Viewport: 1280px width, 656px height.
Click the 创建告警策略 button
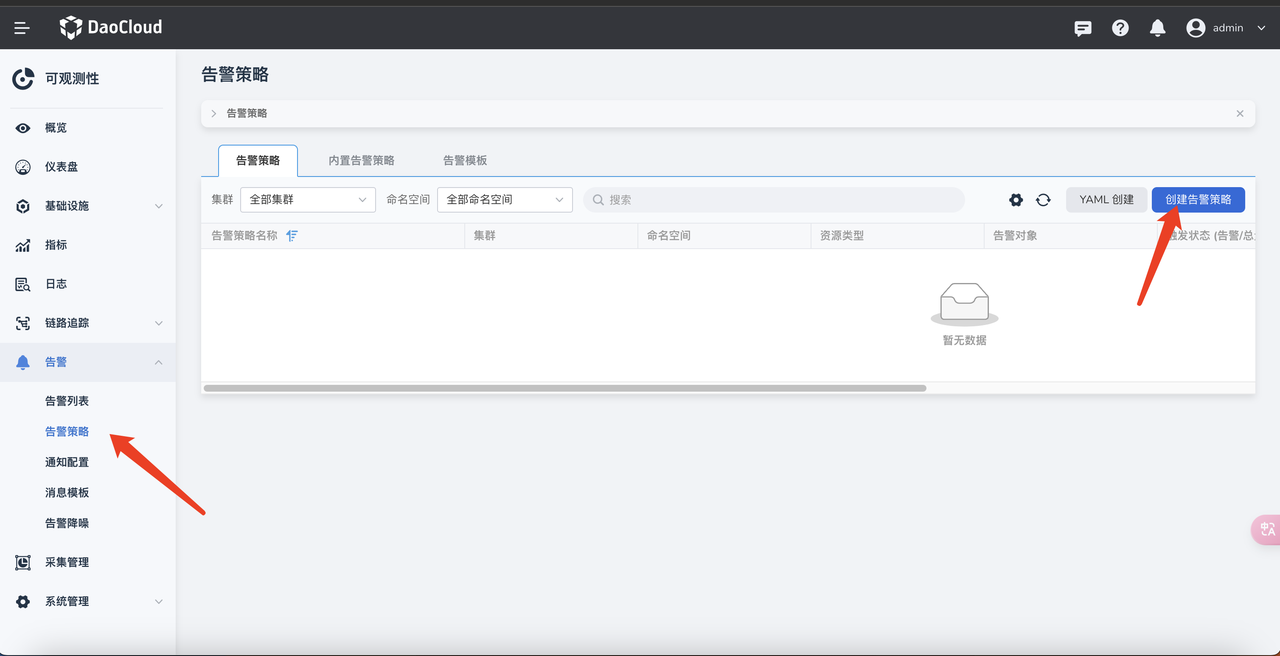(1198, 200)
